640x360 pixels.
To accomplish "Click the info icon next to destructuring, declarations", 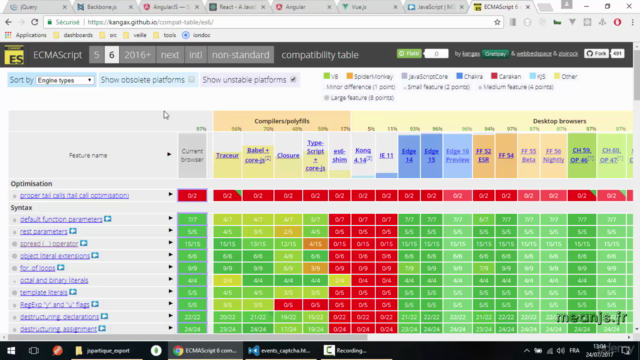I will coord(104,316).
